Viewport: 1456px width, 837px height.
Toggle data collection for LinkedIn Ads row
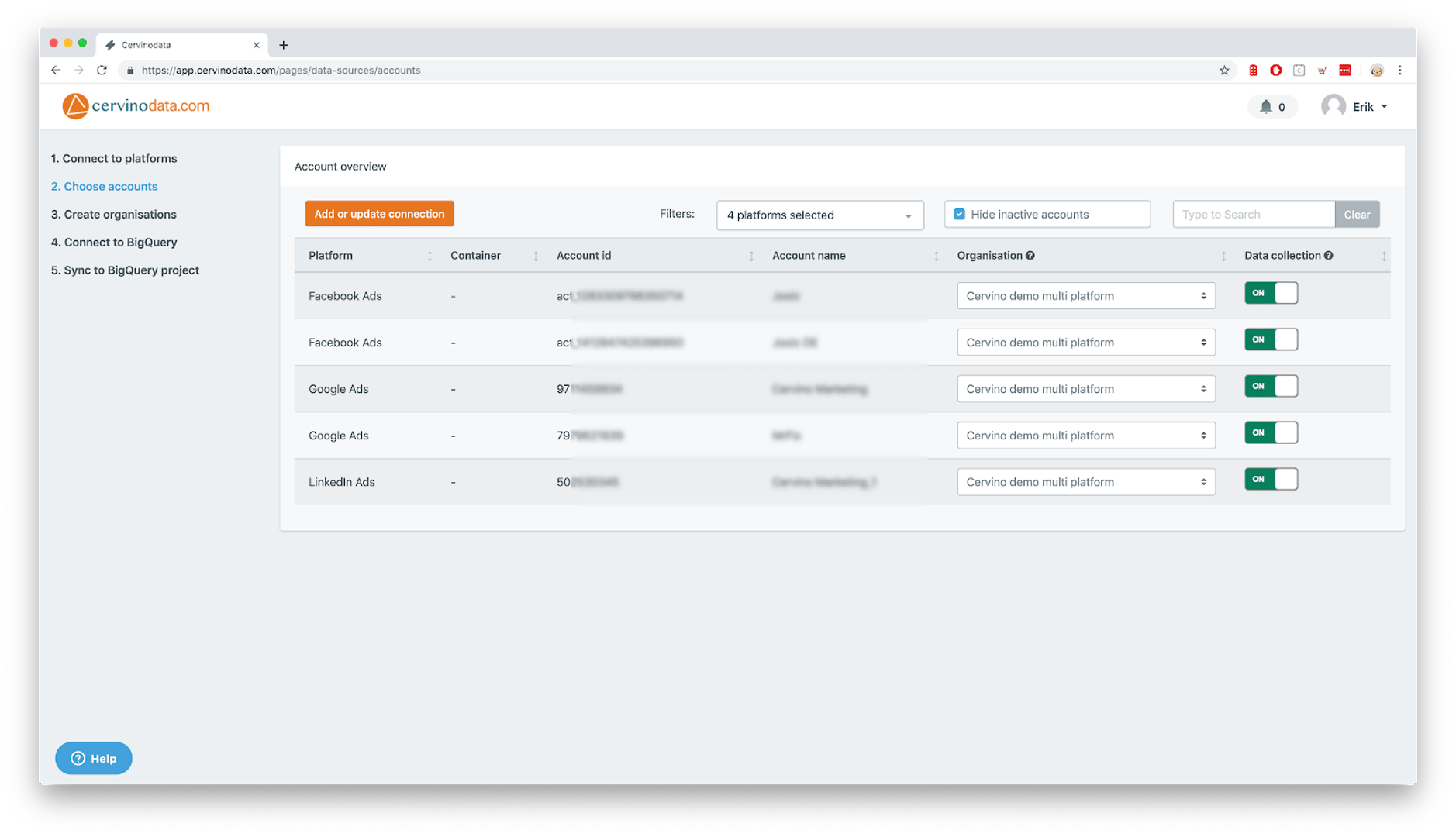[x=1271, y=480]
